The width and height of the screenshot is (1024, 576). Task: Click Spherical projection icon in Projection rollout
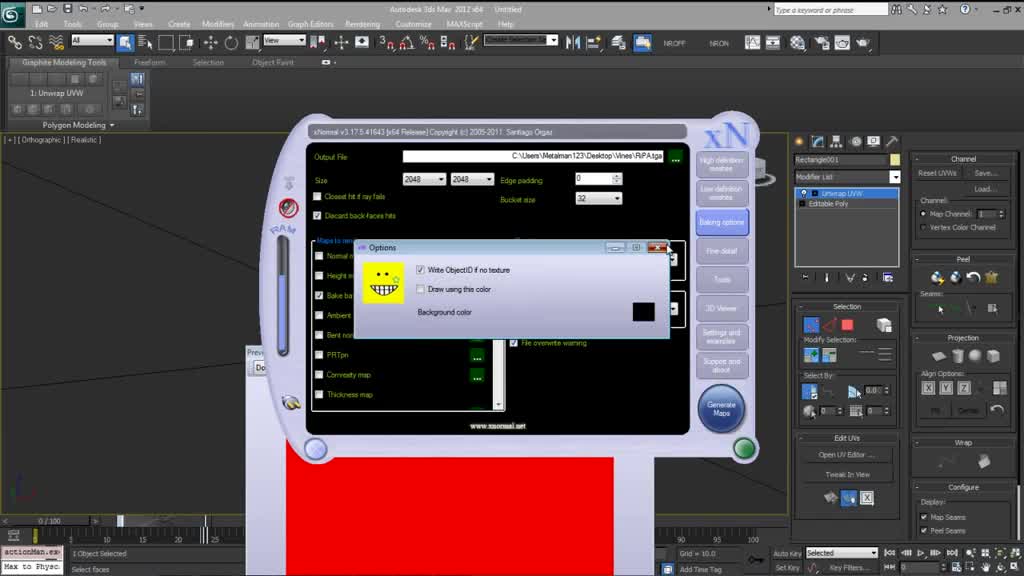tap(975, 356)
